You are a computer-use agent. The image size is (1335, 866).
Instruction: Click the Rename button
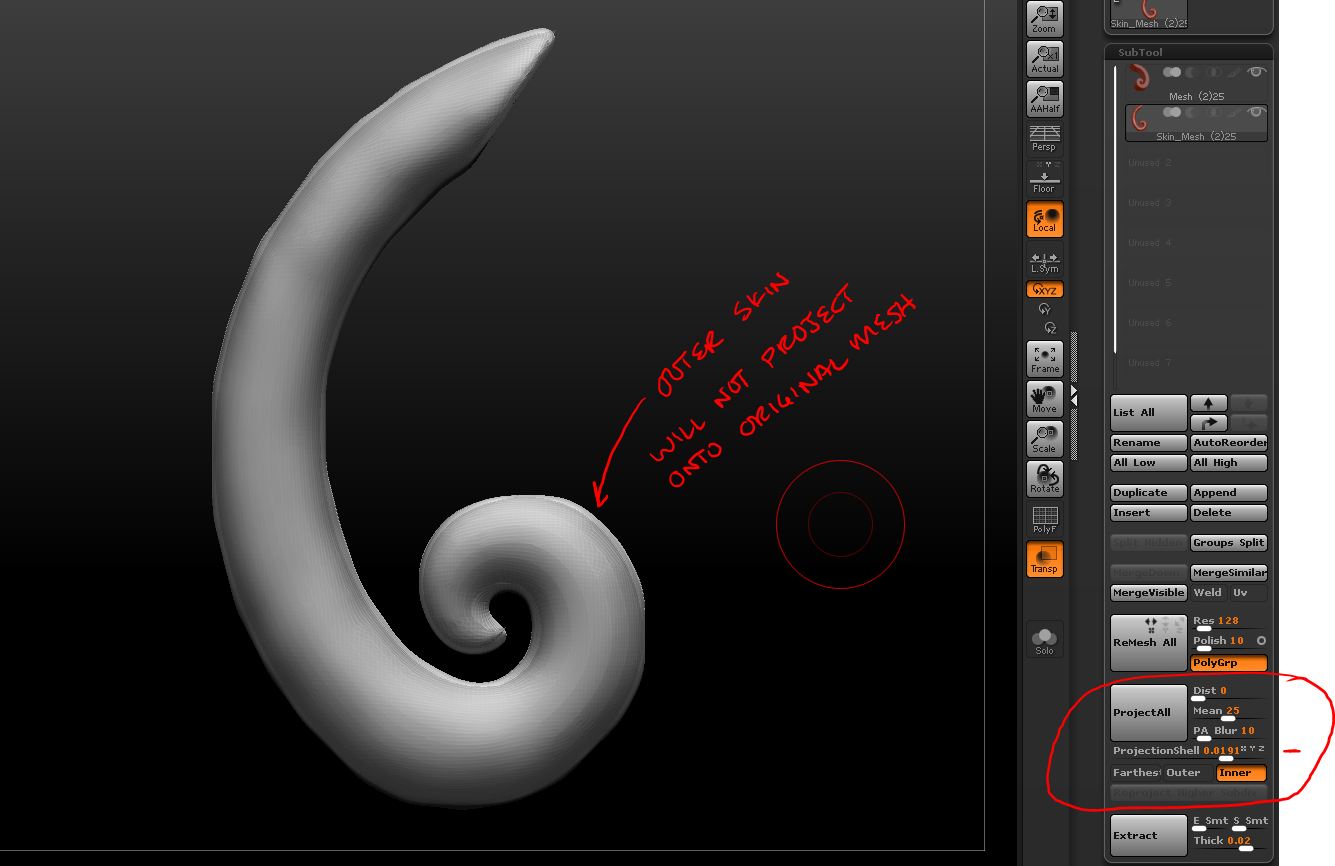pyautogui.click(x=1148, y=442)
